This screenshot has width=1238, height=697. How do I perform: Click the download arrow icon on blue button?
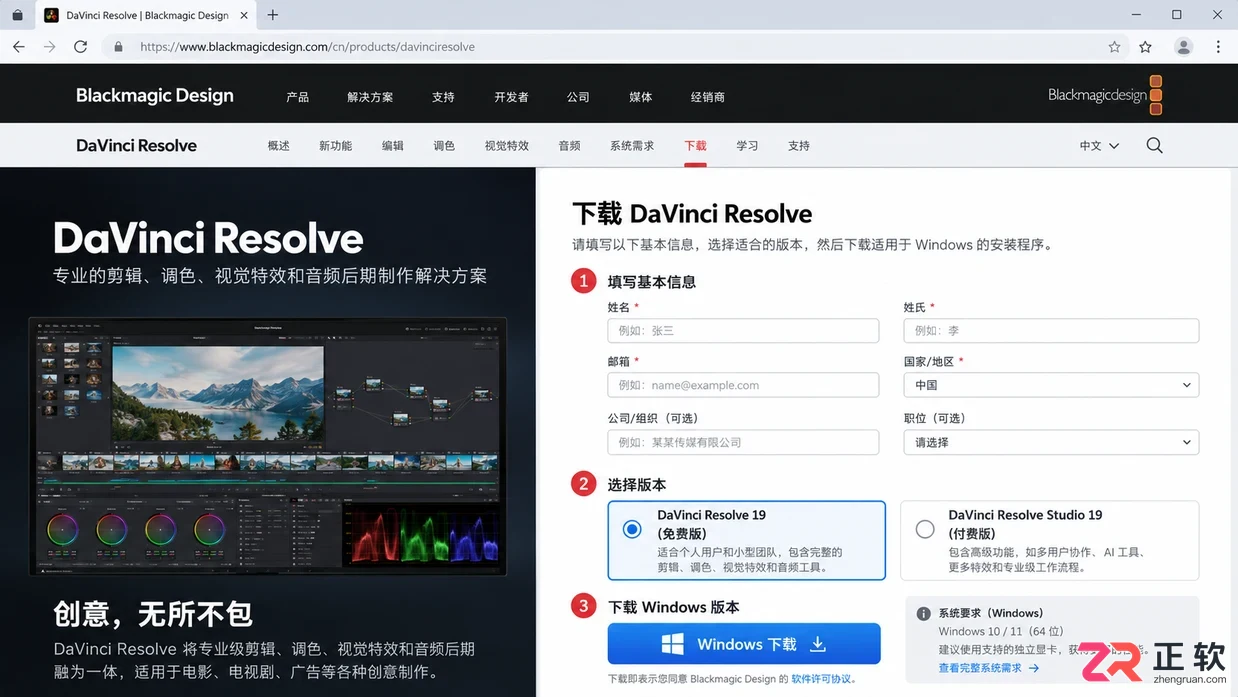(818, 644)
